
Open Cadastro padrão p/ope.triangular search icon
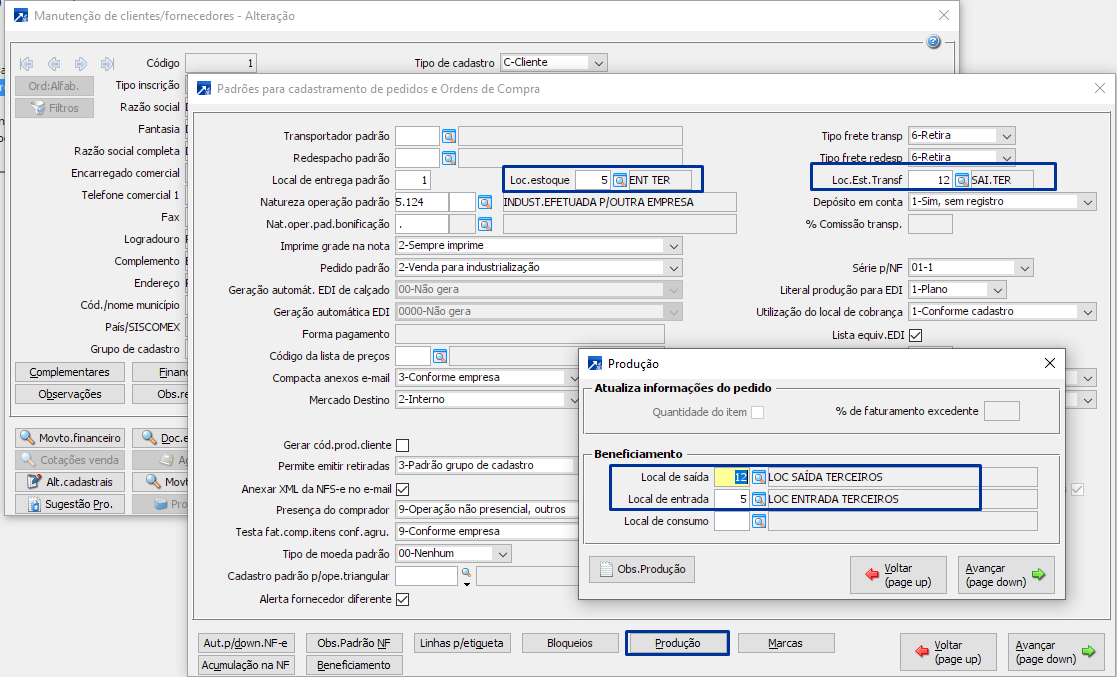[x=466, y=574]
